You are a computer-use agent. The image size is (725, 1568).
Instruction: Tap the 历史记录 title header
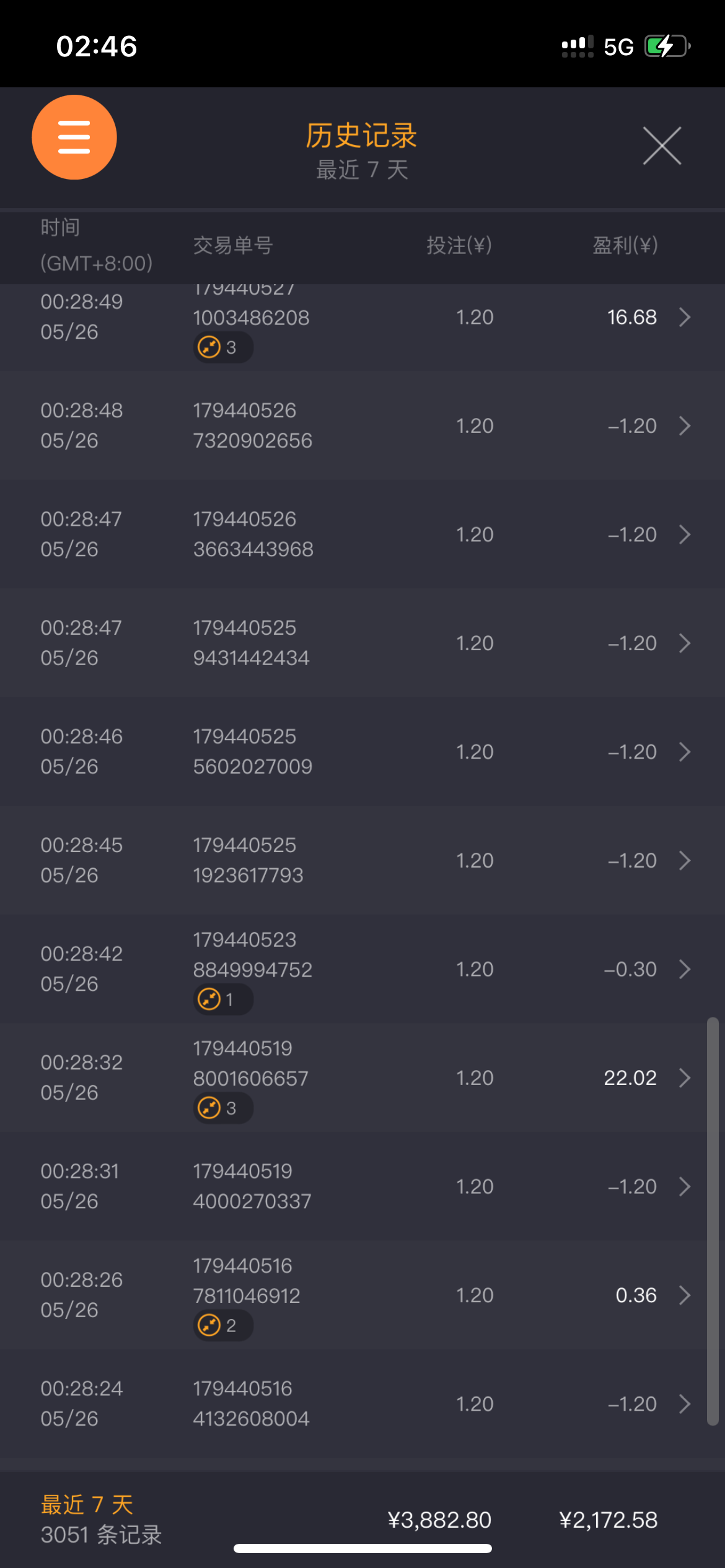[x=361, y=136]
